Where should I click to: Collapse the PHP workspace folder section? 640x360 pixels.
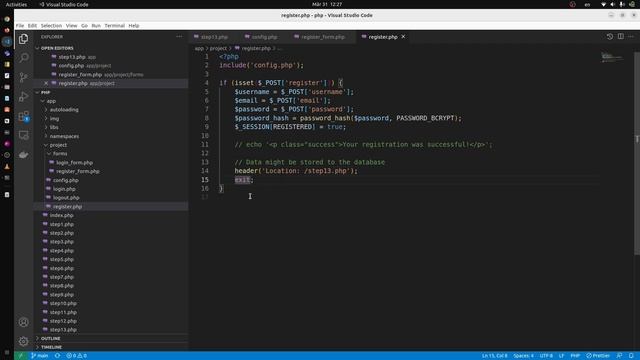coord(45,92)
